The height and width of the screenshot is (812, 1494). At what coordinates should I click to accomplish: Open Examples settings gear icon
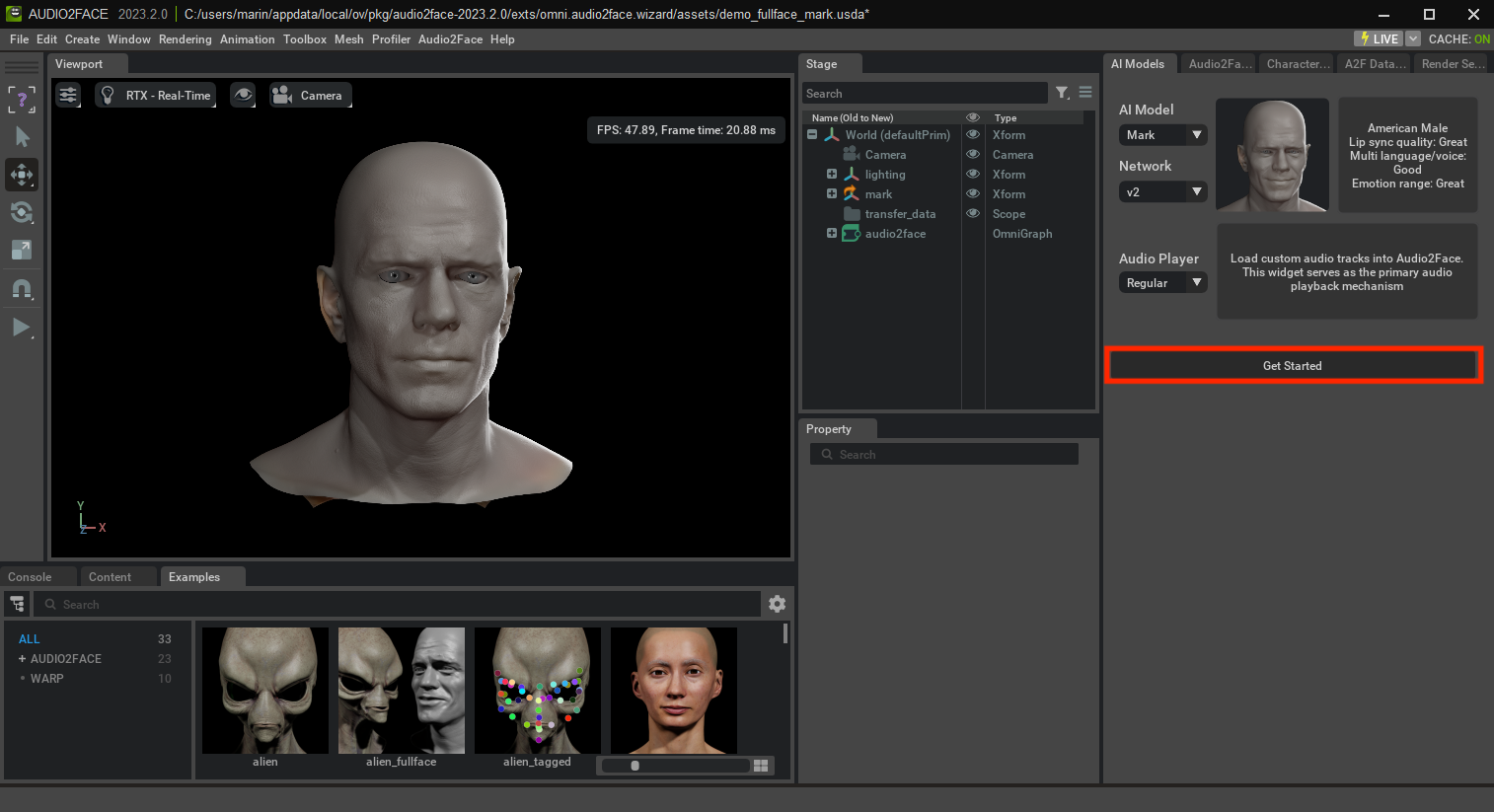[x=777, y=604]
